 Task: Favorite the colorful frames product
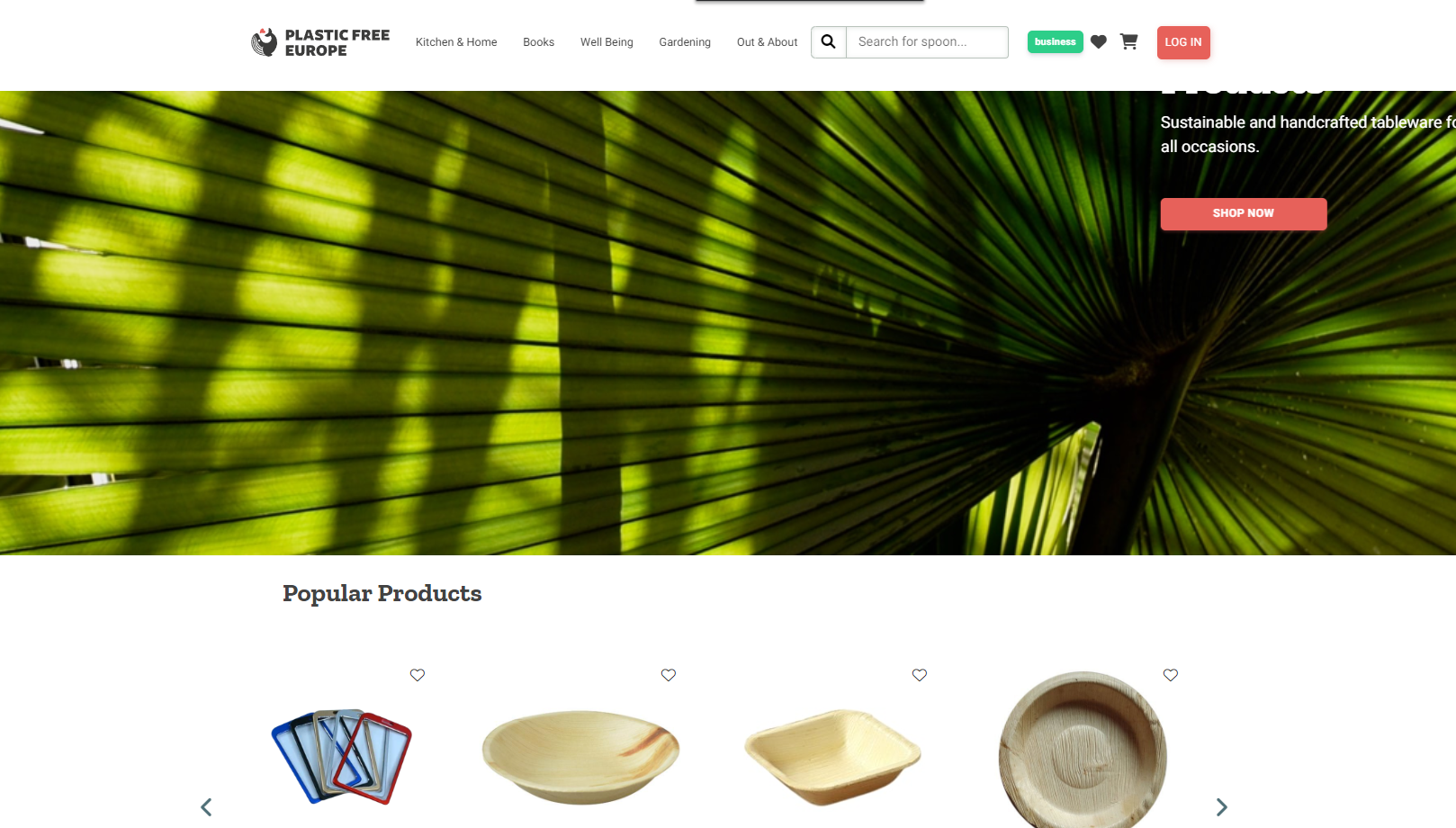tap(418, 675)
